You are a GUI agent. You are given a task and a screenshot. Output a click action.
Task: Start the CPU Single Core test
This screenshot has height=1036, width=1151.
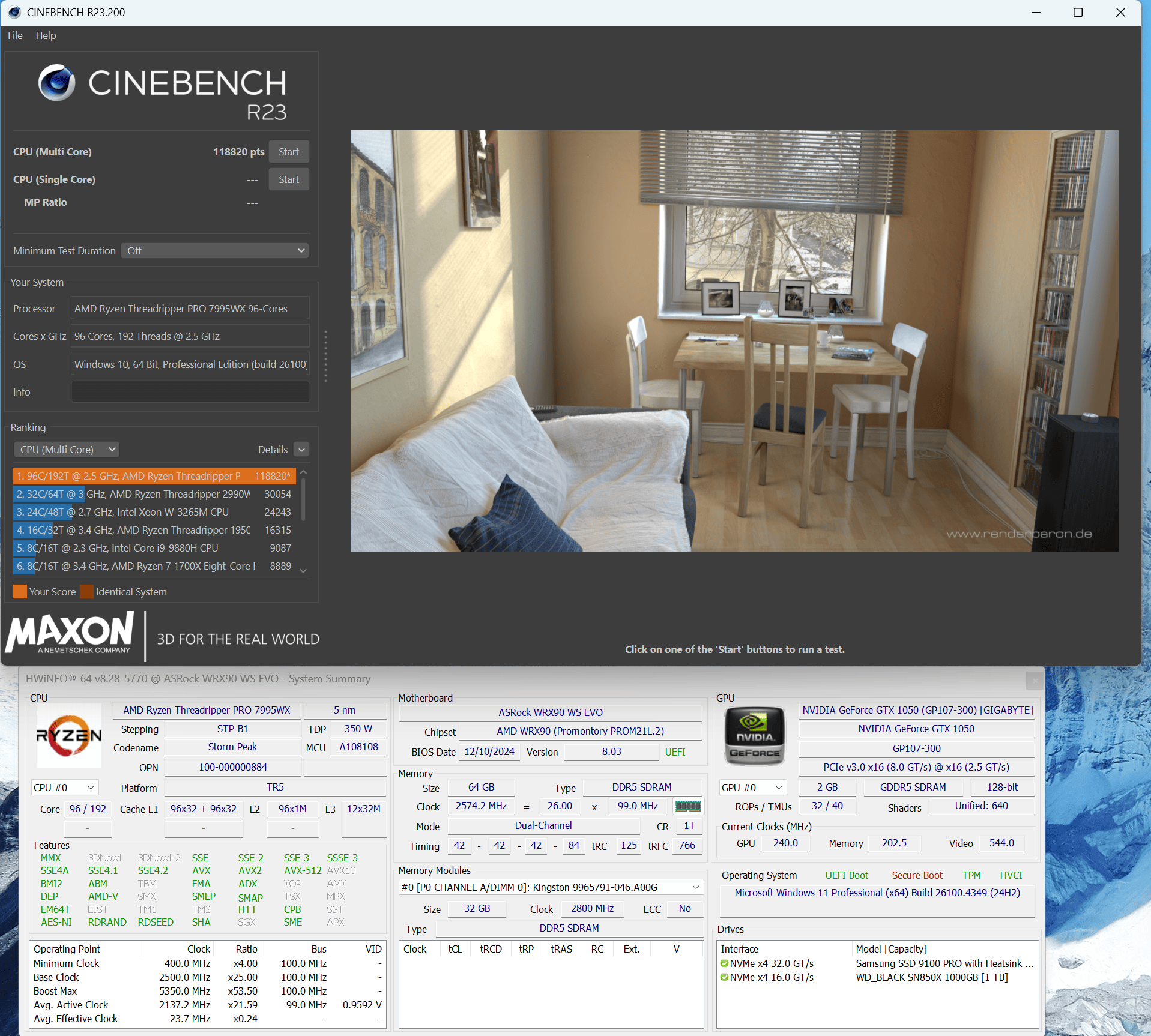[289, 179]
